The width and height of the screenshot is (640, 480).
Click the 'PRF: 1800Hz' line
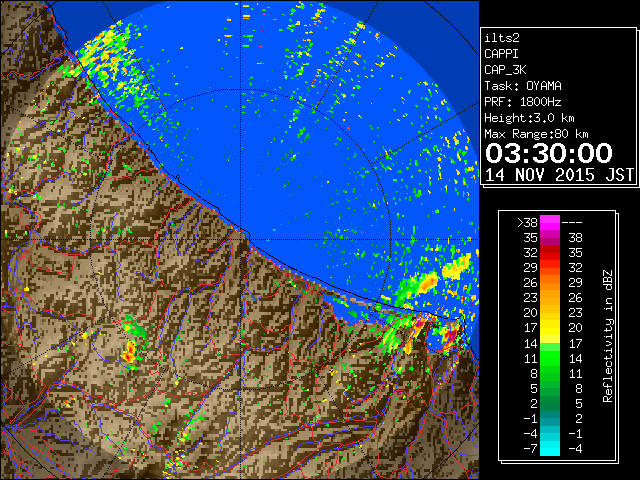tap(523, 102)
